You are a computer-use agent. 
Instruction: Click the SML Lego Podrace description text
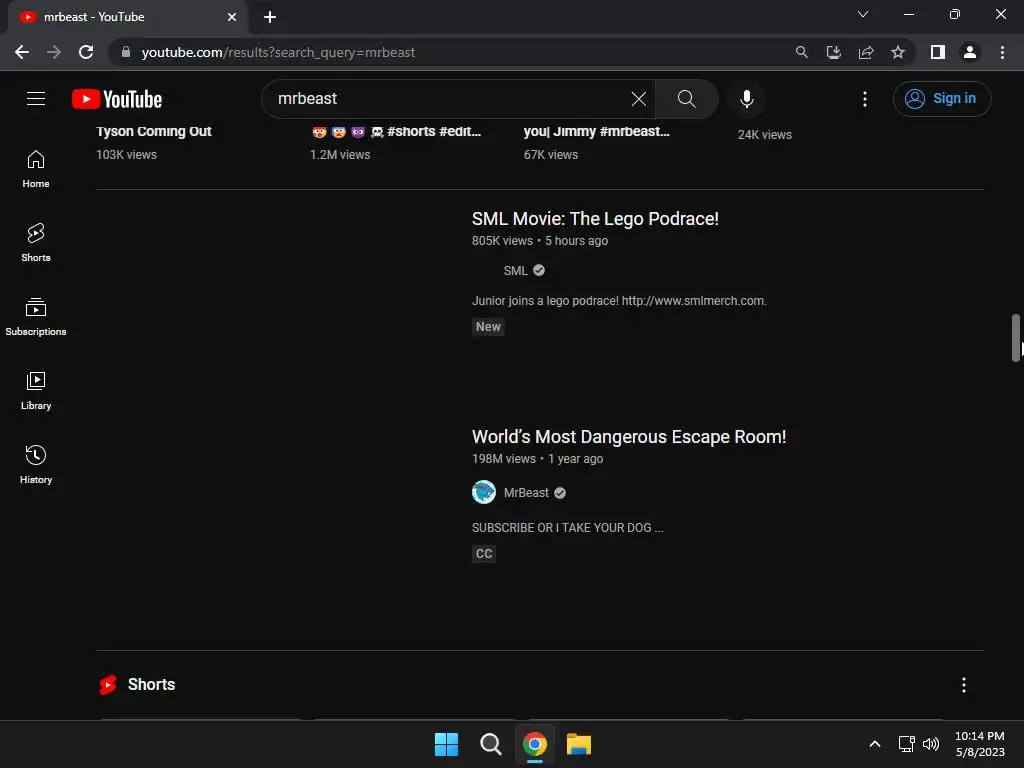619,301
